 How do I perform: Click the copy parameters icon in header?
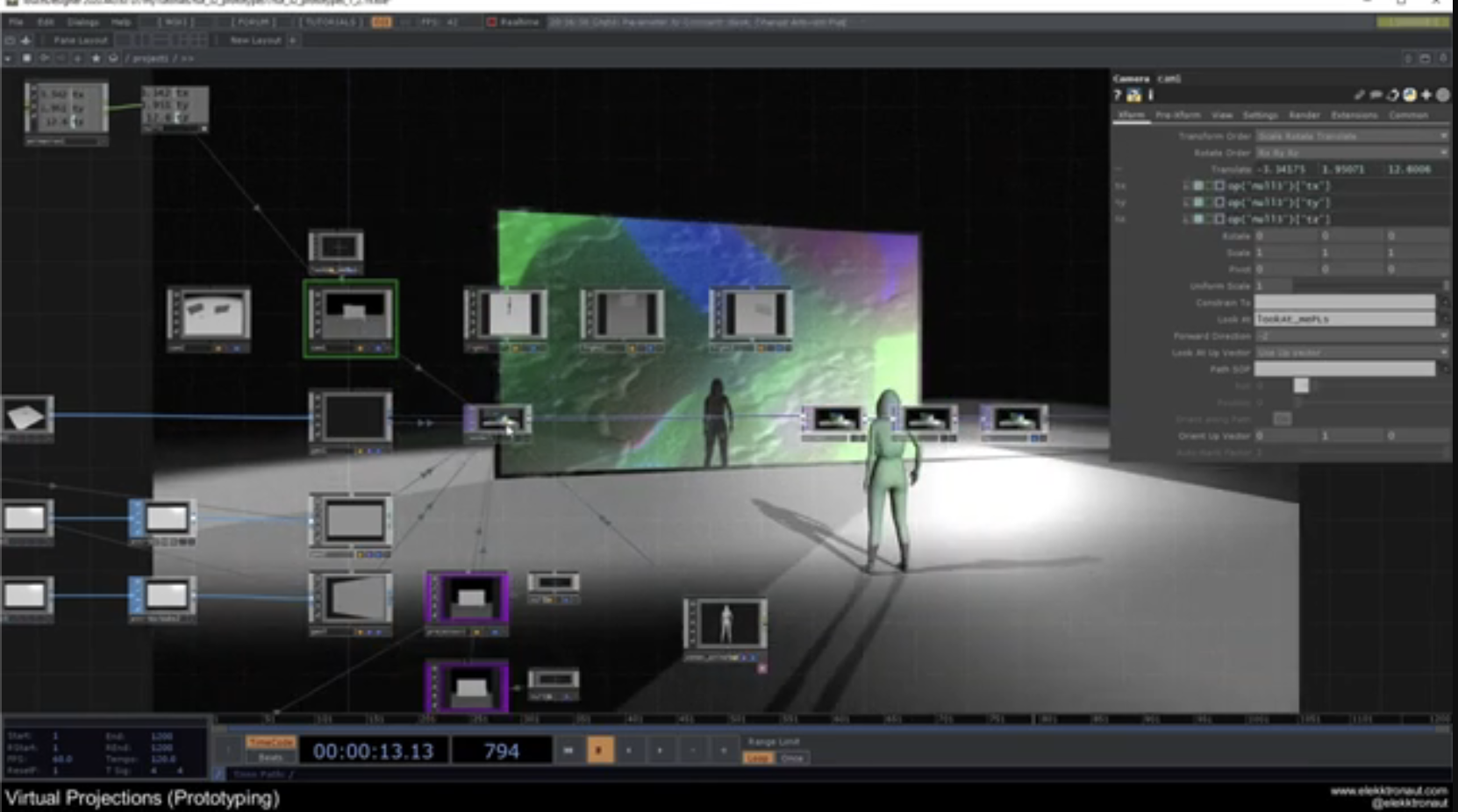1393,95
